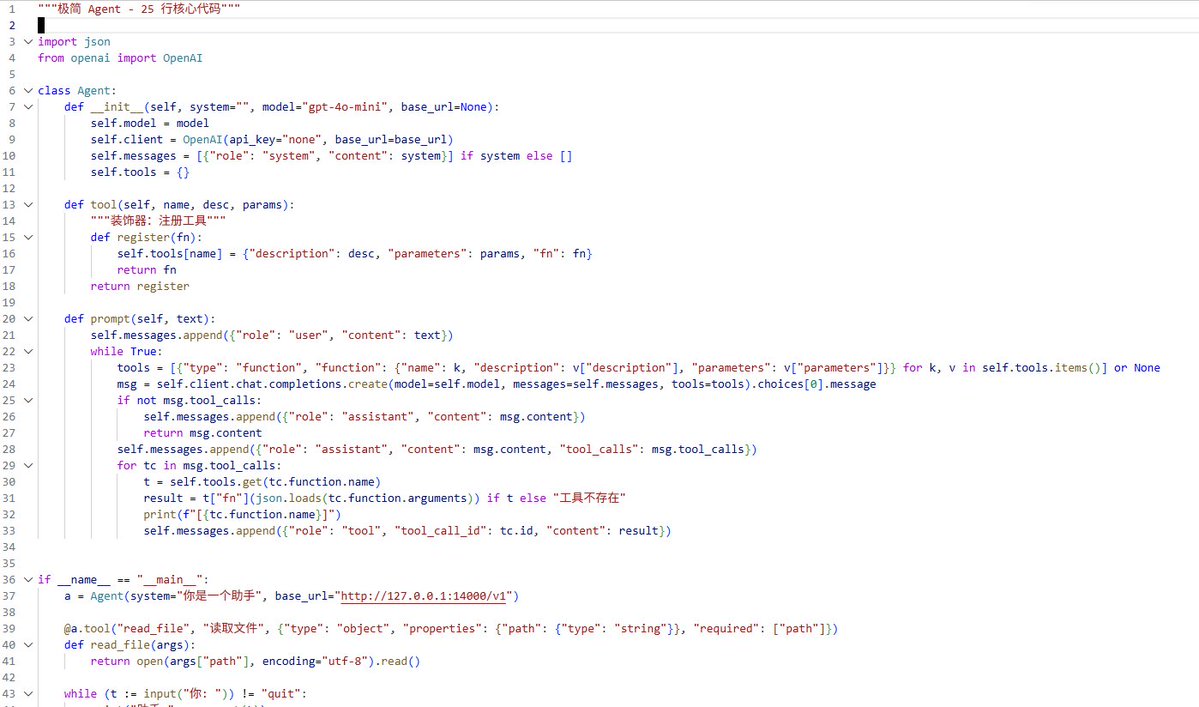
Task: Fold the 'if not msg.tool_calls' block
Action: [x=28, y=401]
